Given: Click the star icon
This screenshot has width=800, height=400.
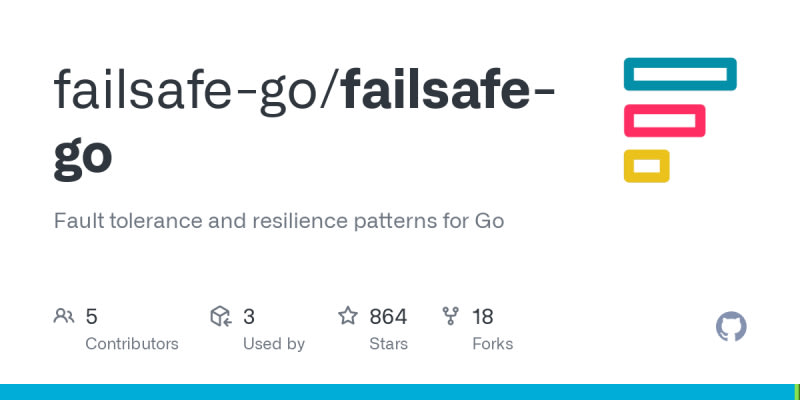Looking at the screenshot, I should pyautogui.click(x=348, y=317).
